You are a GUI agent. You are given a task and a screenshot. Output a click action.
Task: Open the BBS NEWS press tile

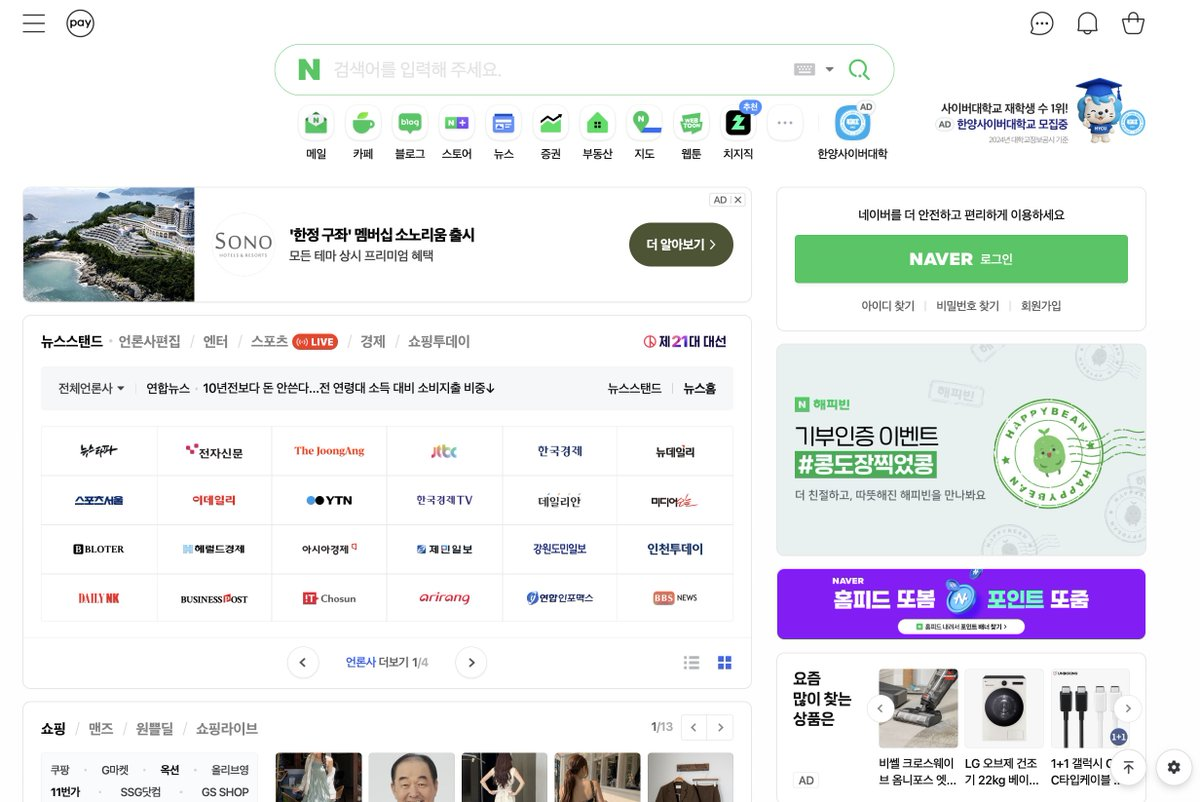click(x=675, y=598)
